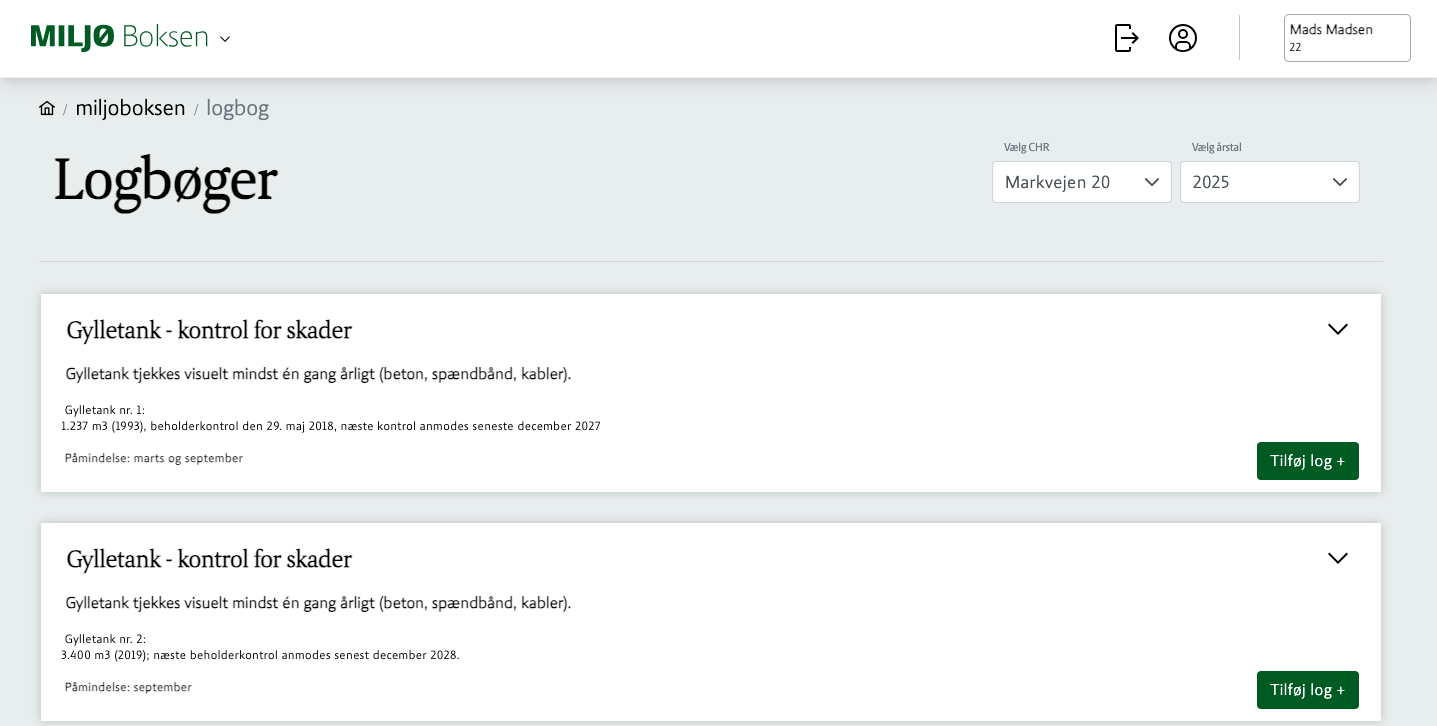Open the menu chevron beside MILJØ Boksen

[x=225, y=39]
